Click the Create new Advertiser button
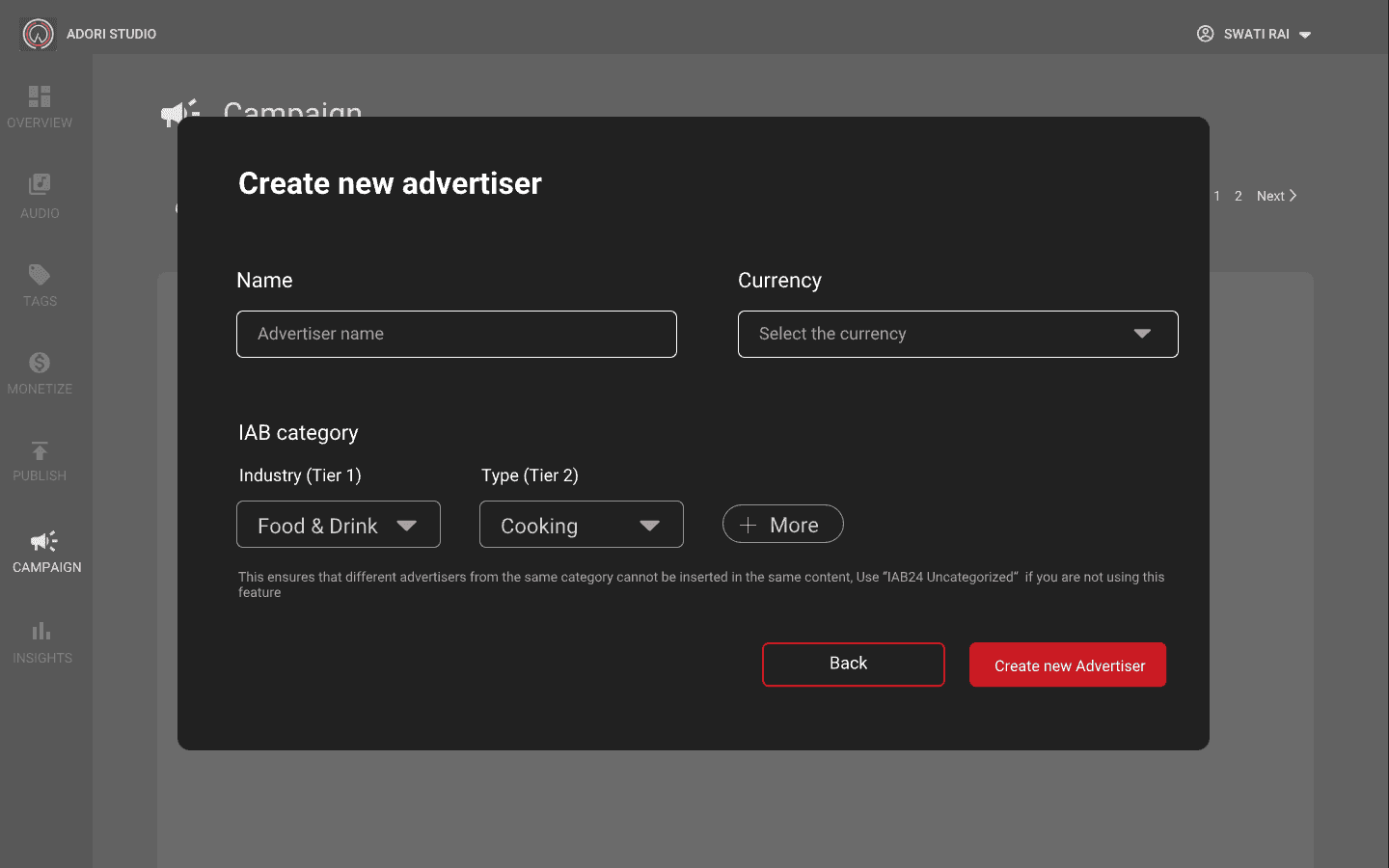The width and height of the screenshot is (1389, 868). (x=1068, y=665)
